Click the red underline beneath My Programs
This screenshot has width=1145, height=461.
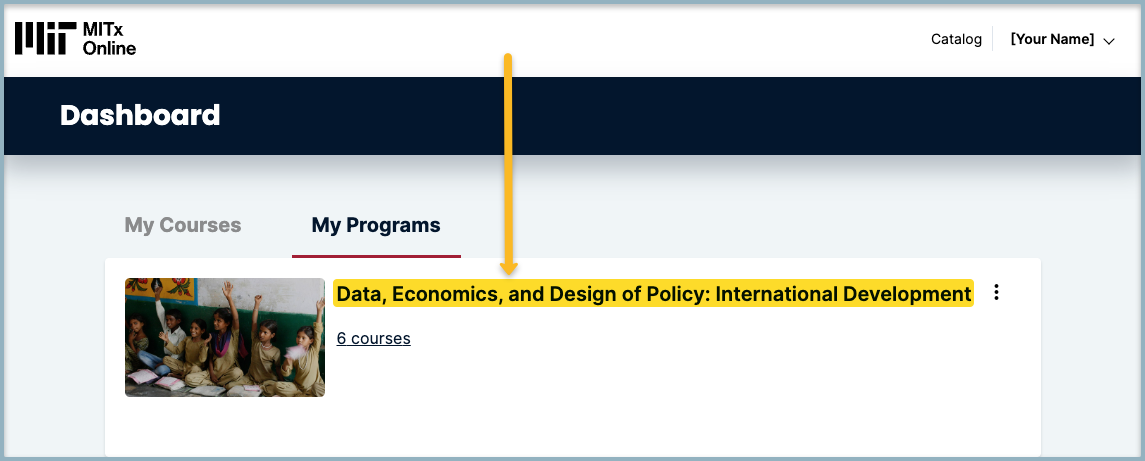pyautogui.click(x=376, y=256)
